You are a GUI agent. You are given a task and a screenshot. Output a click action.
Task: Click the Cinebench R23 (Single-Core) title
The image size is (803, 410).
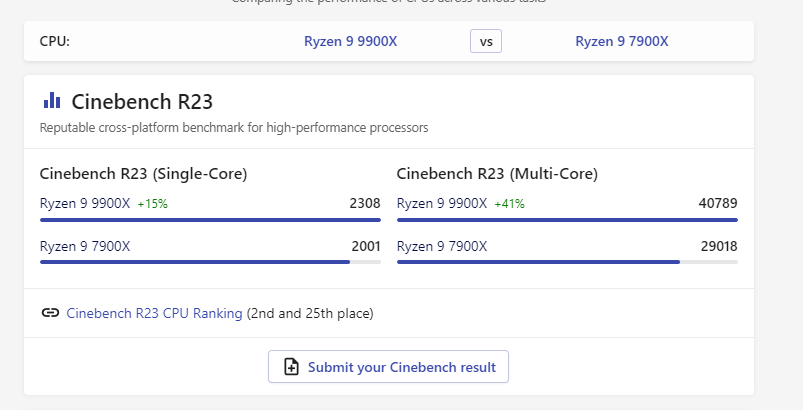143,174
